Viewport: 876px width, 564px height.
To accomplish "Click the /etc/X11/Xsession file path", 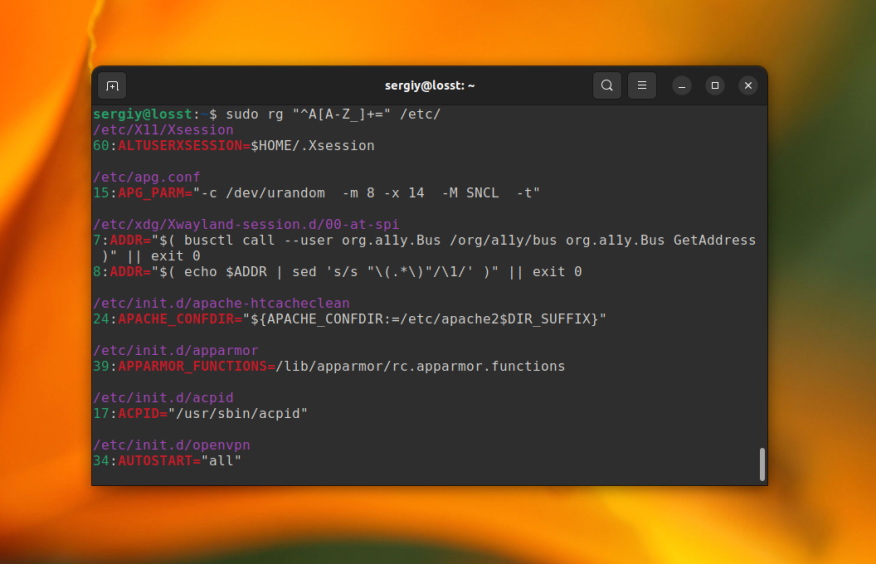I will pyautogui.click(x=163, y=130).
